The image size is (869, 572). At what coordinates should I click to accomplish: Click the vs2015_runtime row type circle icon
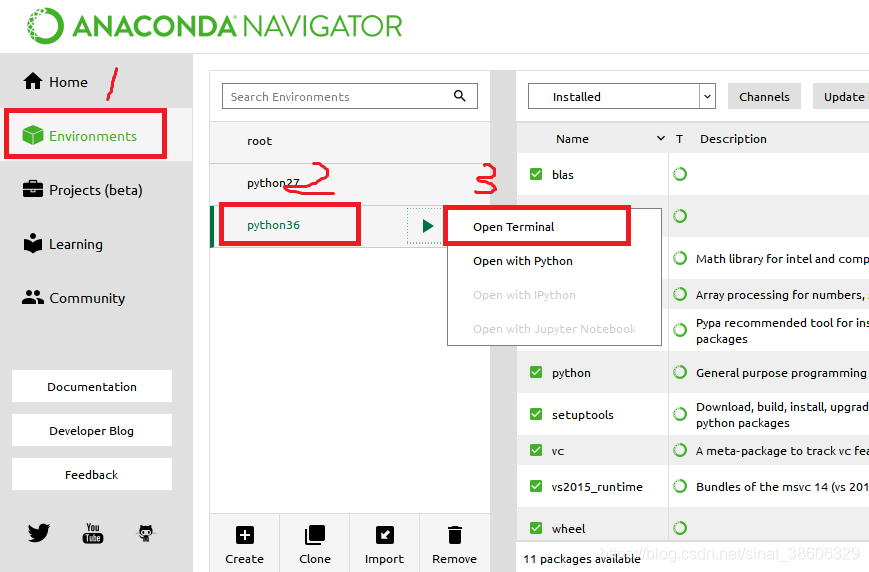point(680,486)
